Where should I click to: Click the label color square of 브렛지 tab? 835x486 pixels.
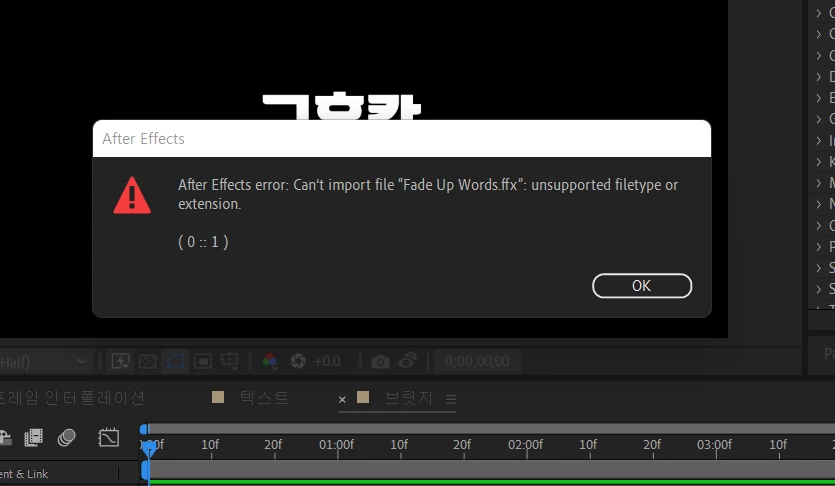(363, 397)
